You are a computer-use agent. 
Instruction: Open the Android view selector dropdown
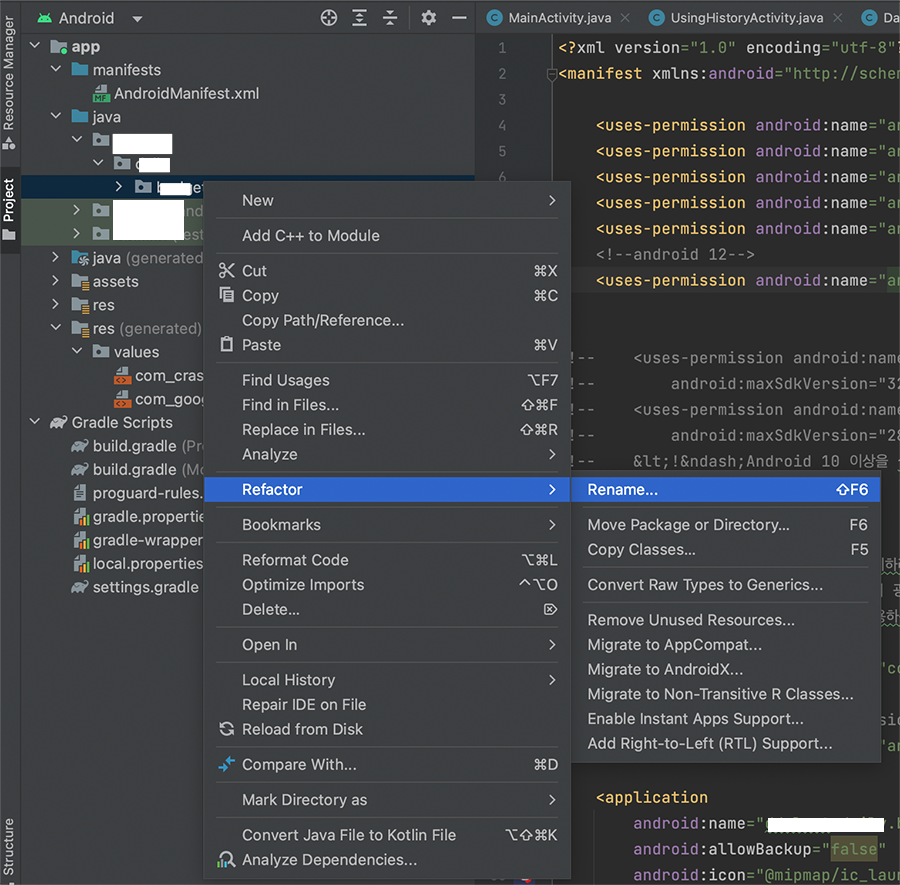click(137, 19)
